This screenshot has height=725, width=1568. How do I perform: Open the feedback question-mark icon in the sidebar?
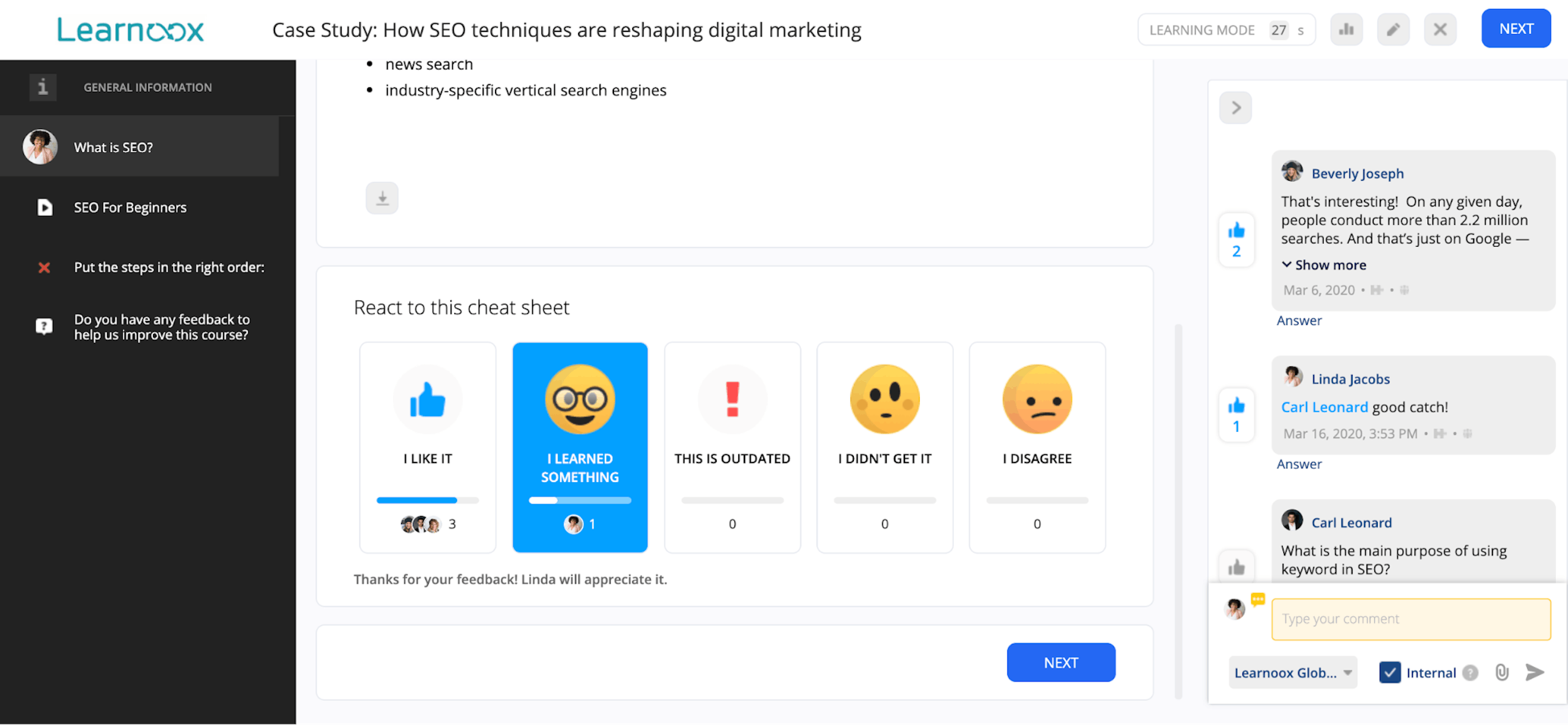click(43, 326)
